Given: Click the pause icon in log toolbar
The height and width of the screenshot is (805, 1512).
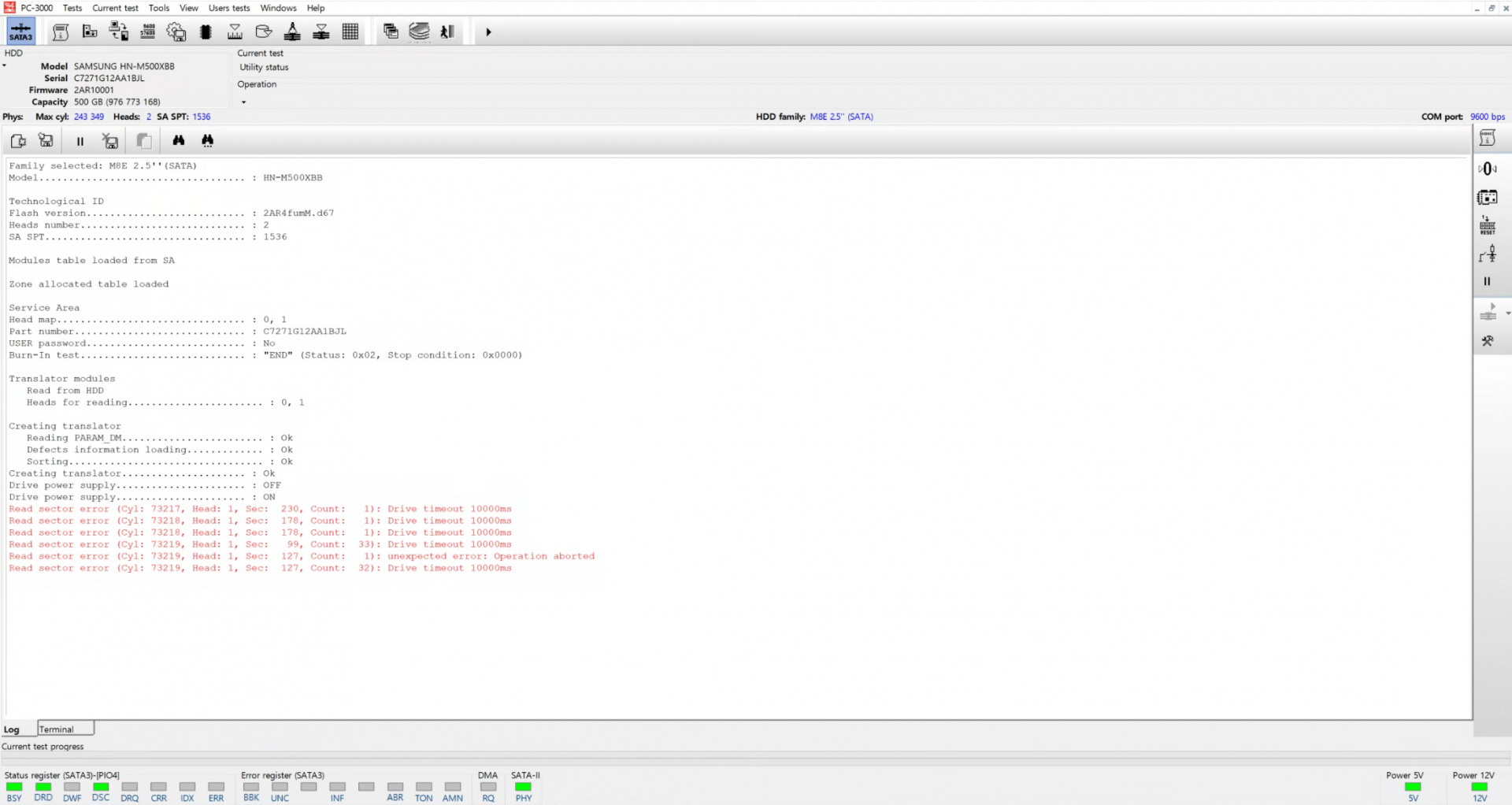Looking at the screenshot, I should tap(80, 141).
